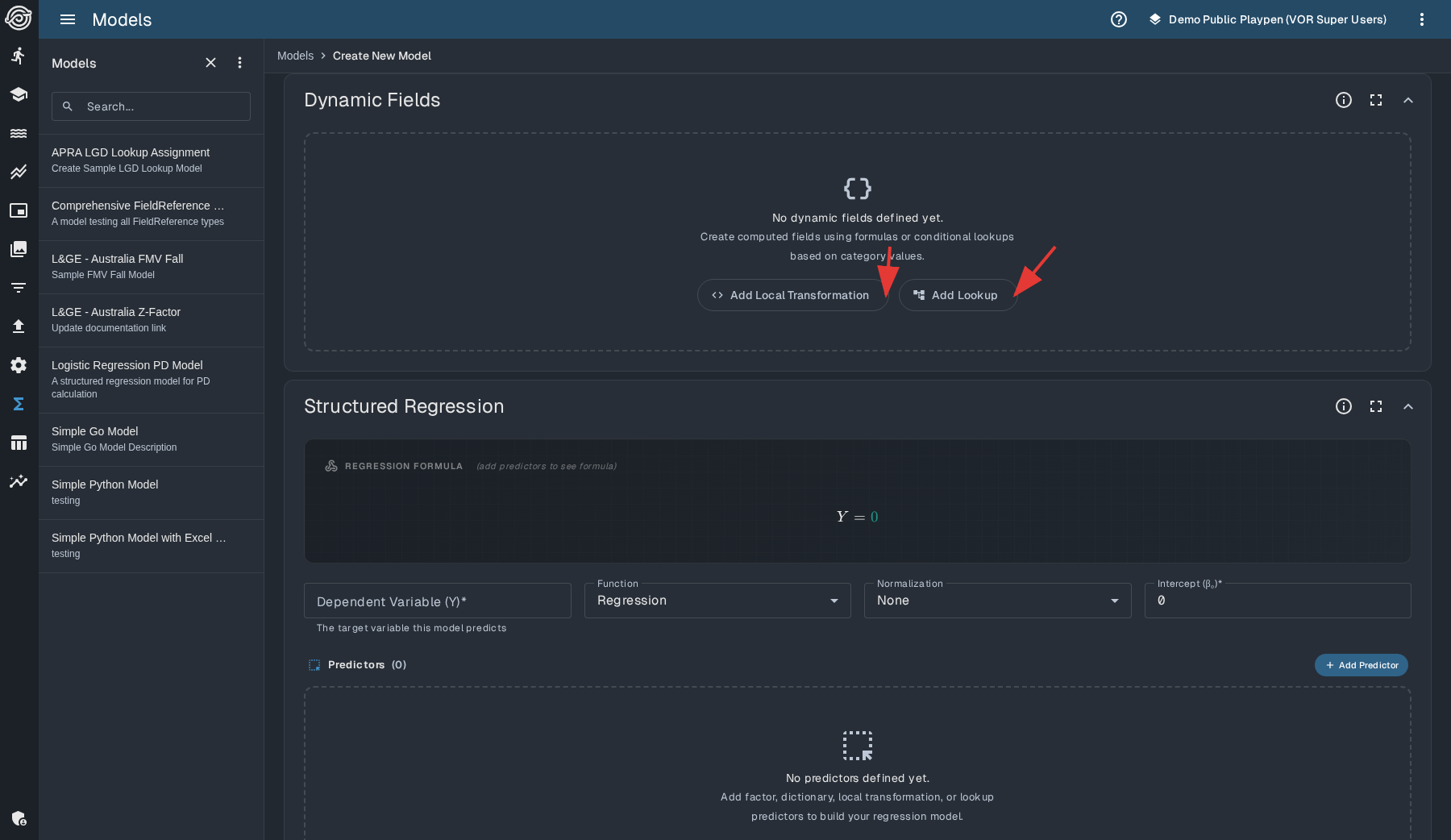Close the Models side panel
1451x840 pixels.
click(x=210, y=63)
